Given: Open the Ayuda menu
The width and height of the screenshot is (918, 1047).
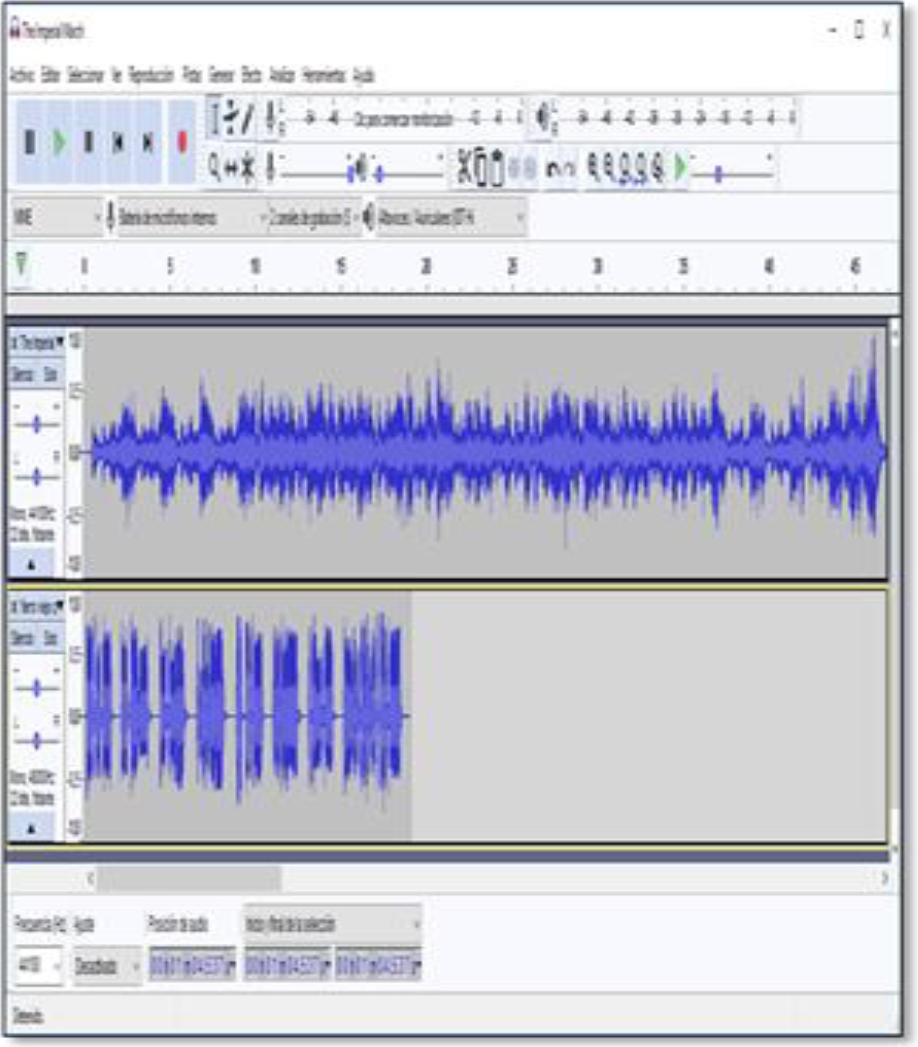Looking at the screenshot, I should tap(364, 76).
